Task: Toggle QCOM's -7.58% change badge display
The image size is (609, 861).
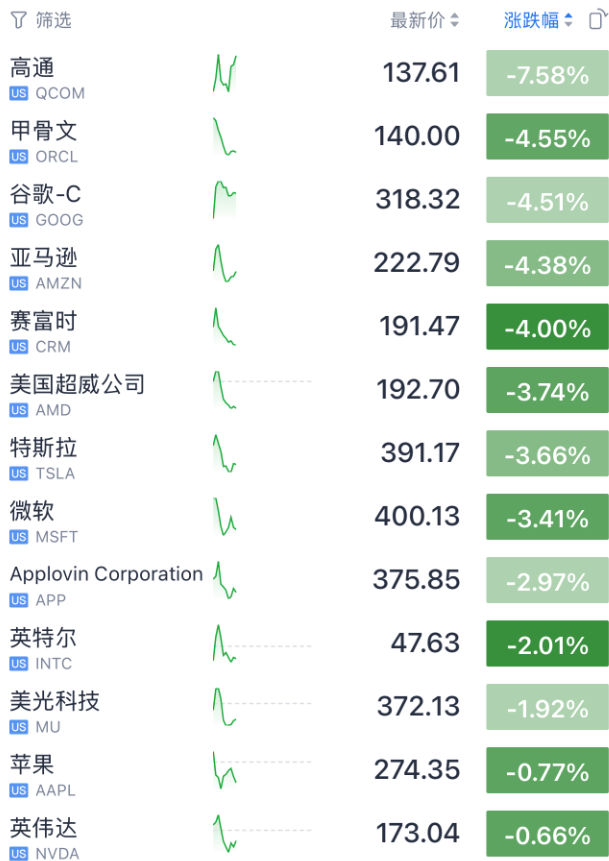Action: click(546, 73)
